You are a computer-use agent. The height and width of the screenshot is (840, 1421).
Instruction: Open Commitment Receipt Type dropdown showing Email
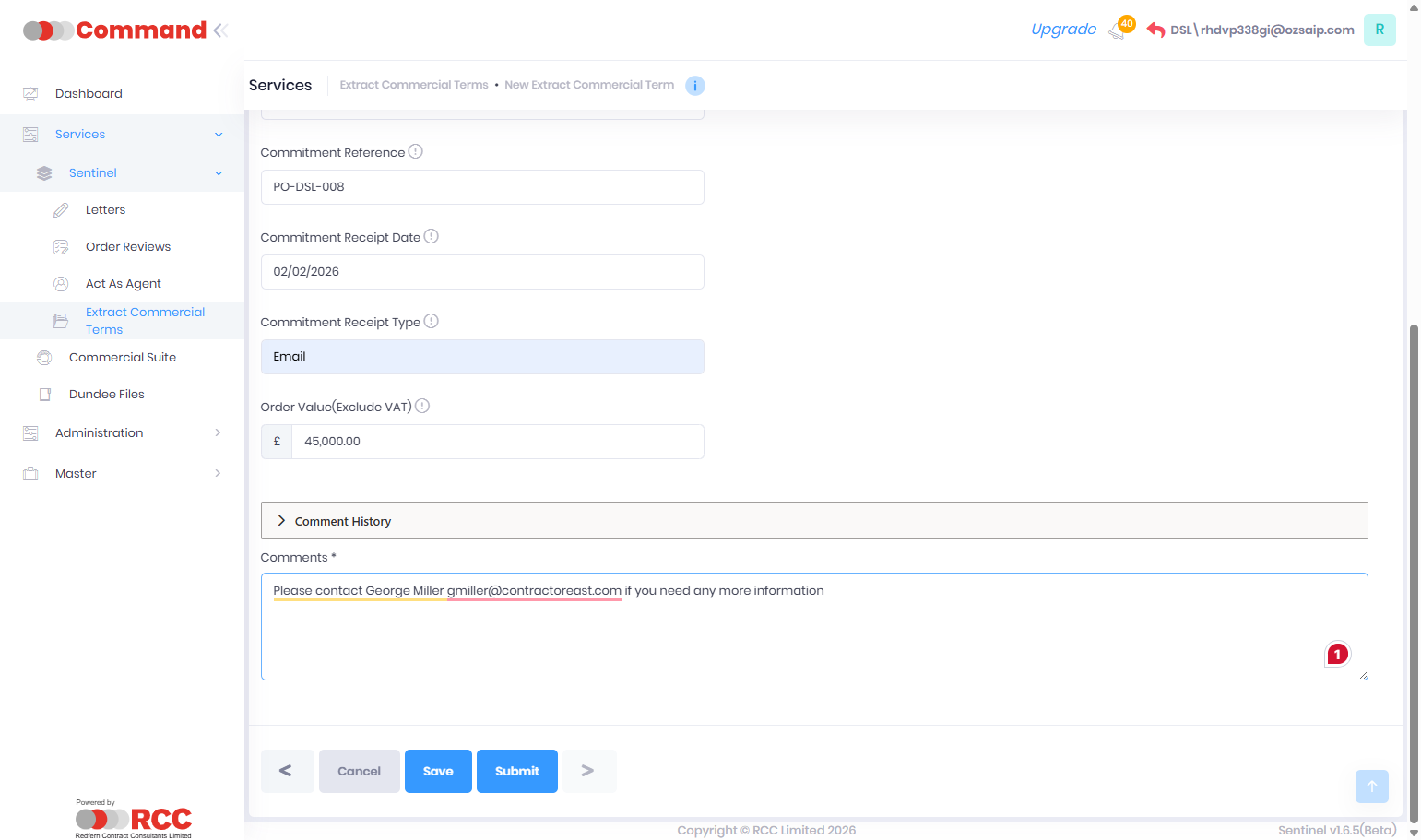[482, 357]
